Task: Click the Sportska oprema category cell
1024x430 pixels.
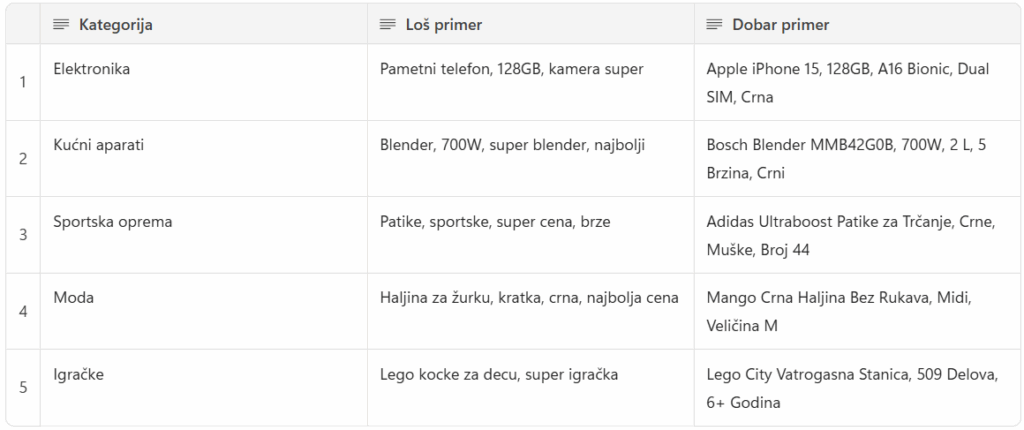Action: (204, 235)
